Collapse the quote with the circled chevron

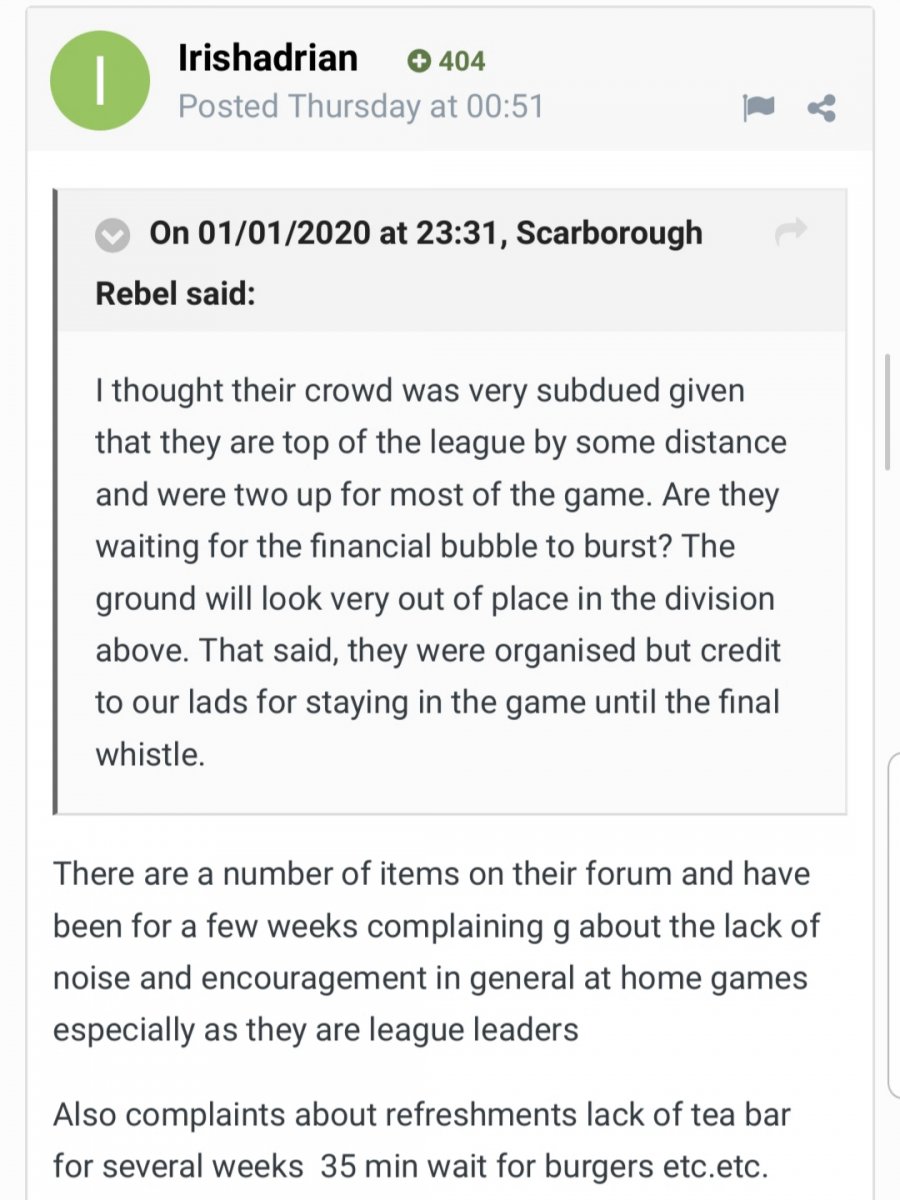(113, 236)
